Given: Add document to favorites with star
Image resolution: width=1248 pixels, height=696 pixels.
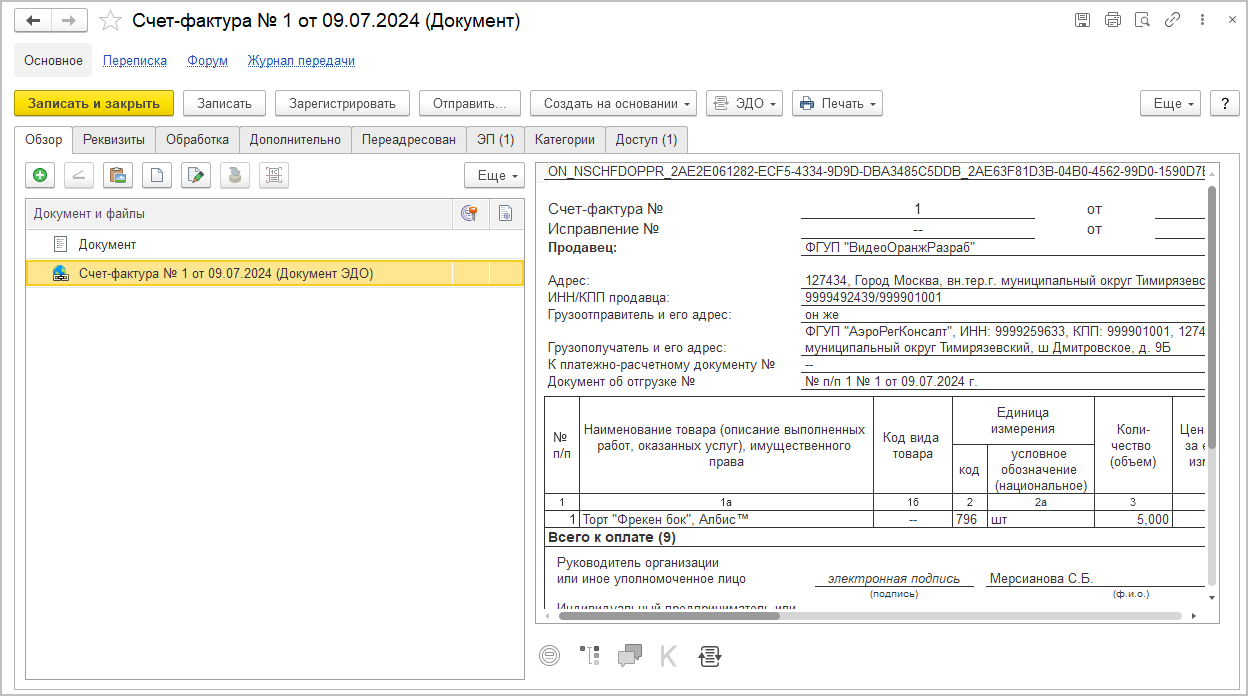Looking at the screenshot, I should click(x=112, y=21).
